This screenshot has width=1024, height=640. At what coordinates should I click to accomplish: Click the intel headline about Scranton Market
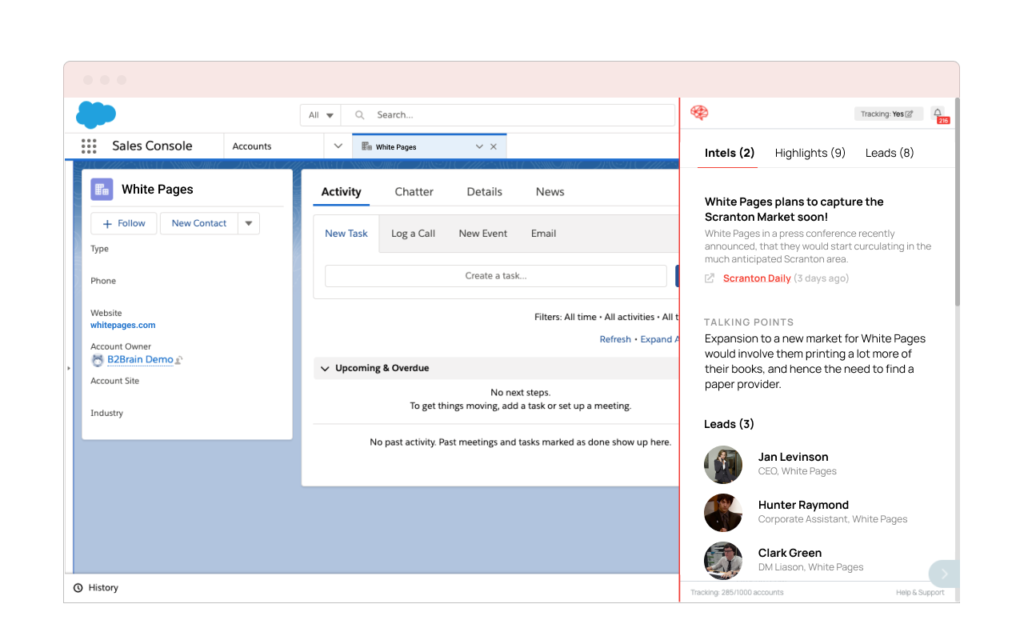pos(794,210)
